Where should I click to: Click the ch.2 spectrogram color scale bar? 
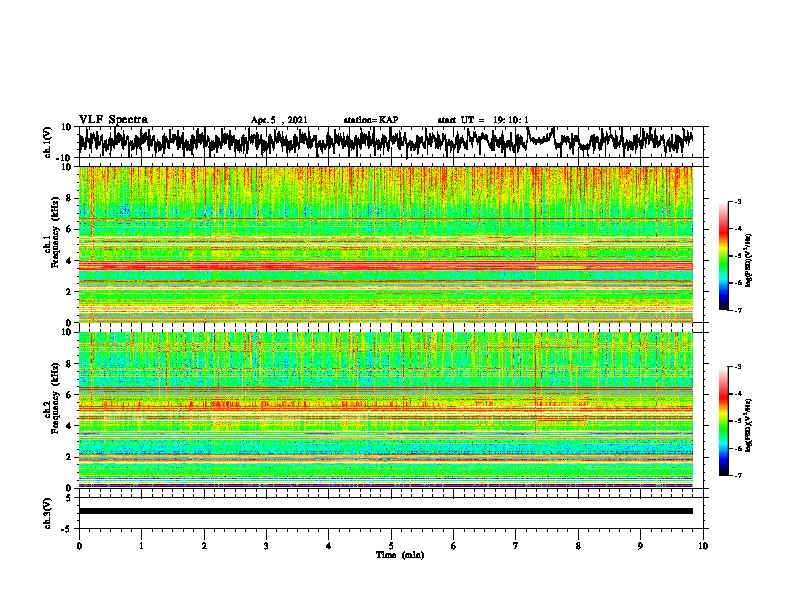click(723, 421)
